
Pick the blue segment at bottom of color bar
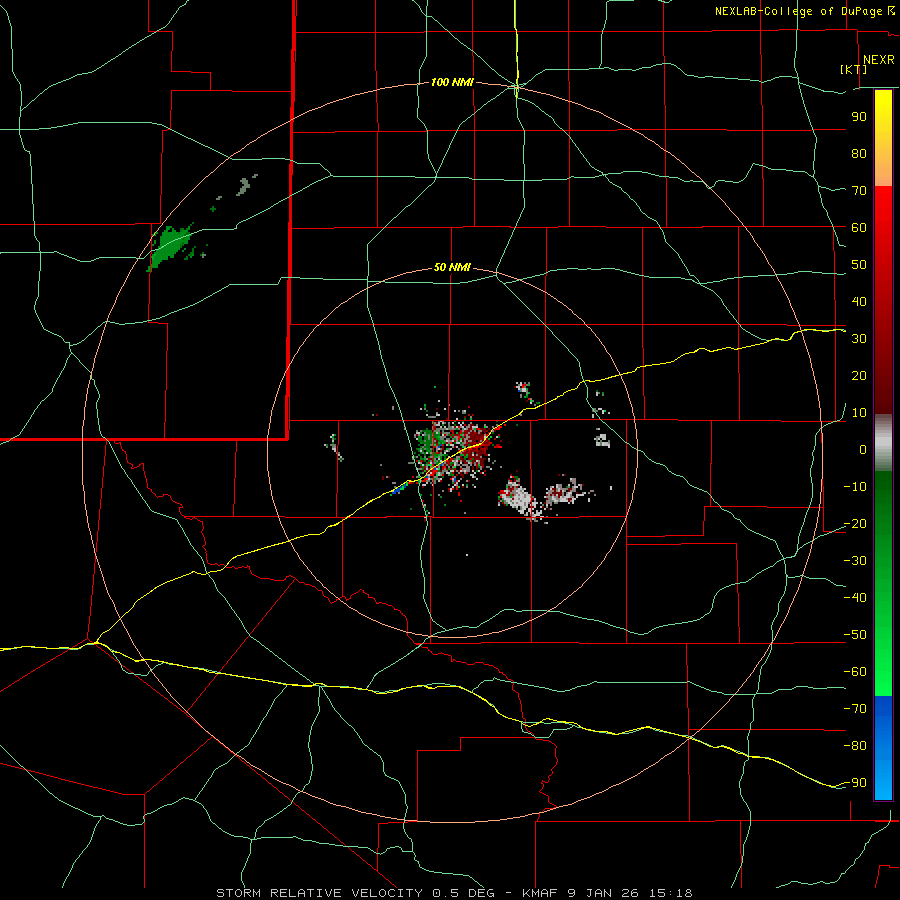[x=883, y=748]
